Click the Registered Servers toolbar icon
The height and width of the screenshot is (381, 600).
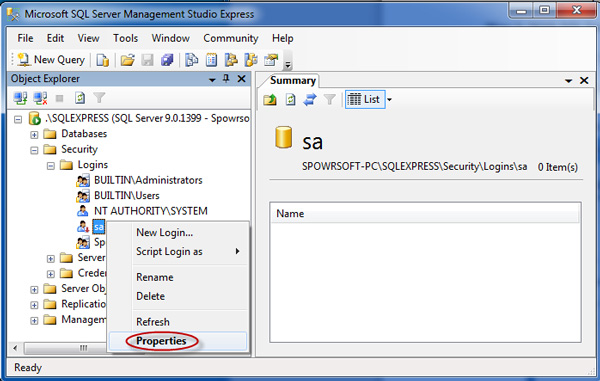191,60
